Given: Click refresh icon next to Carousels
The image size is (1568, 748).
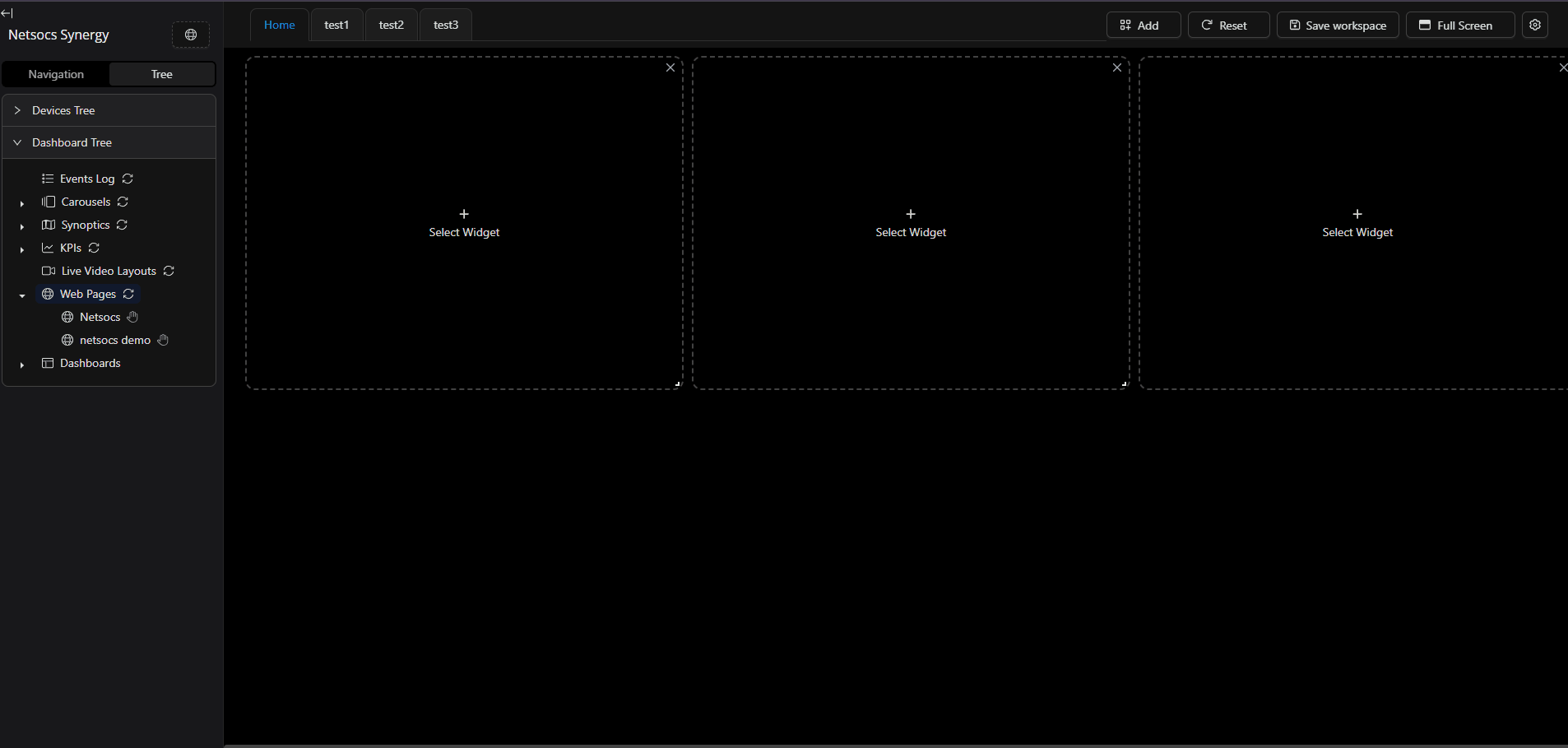Looking at the screenshot, I should tap(123, 202).
